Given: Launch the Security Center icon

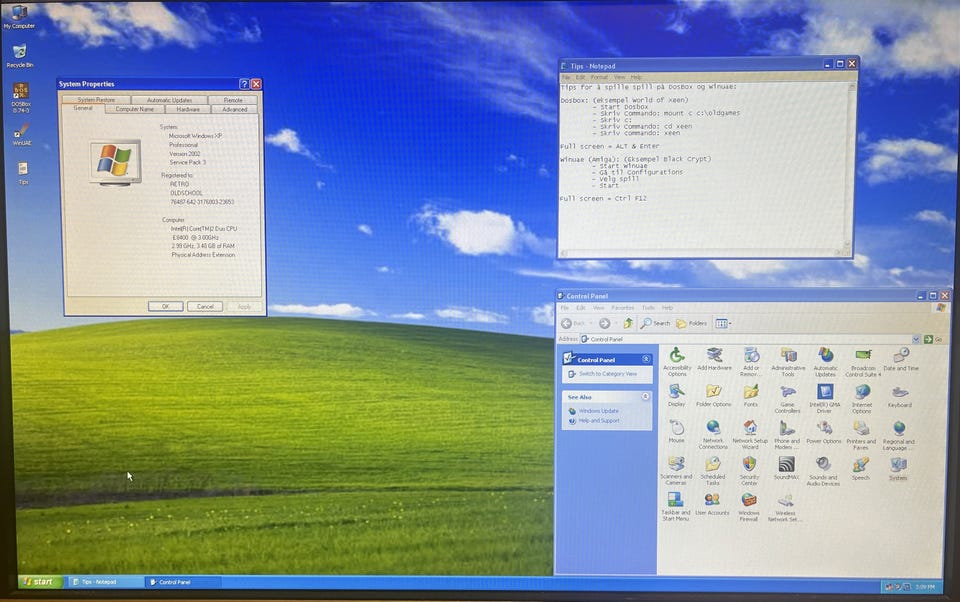Looking at the screenshot, I should tap(750, 466).
